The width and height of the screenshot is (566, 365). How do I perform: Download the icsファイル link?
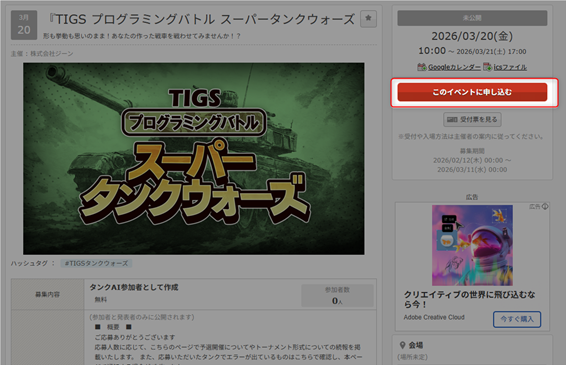(510, 67)
